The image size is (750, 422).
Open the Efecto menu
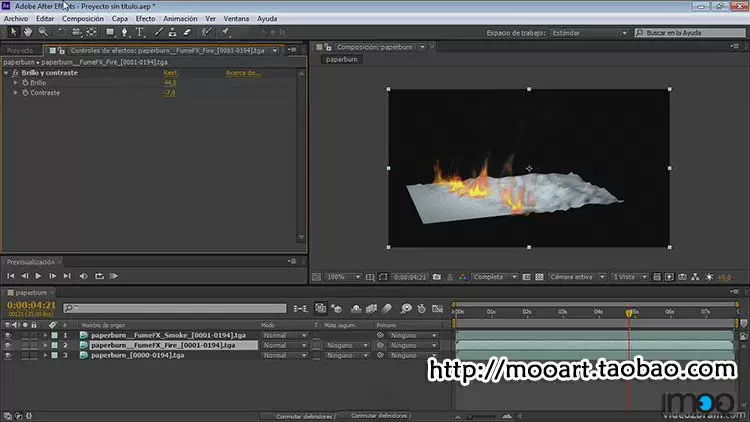(145, 19)
